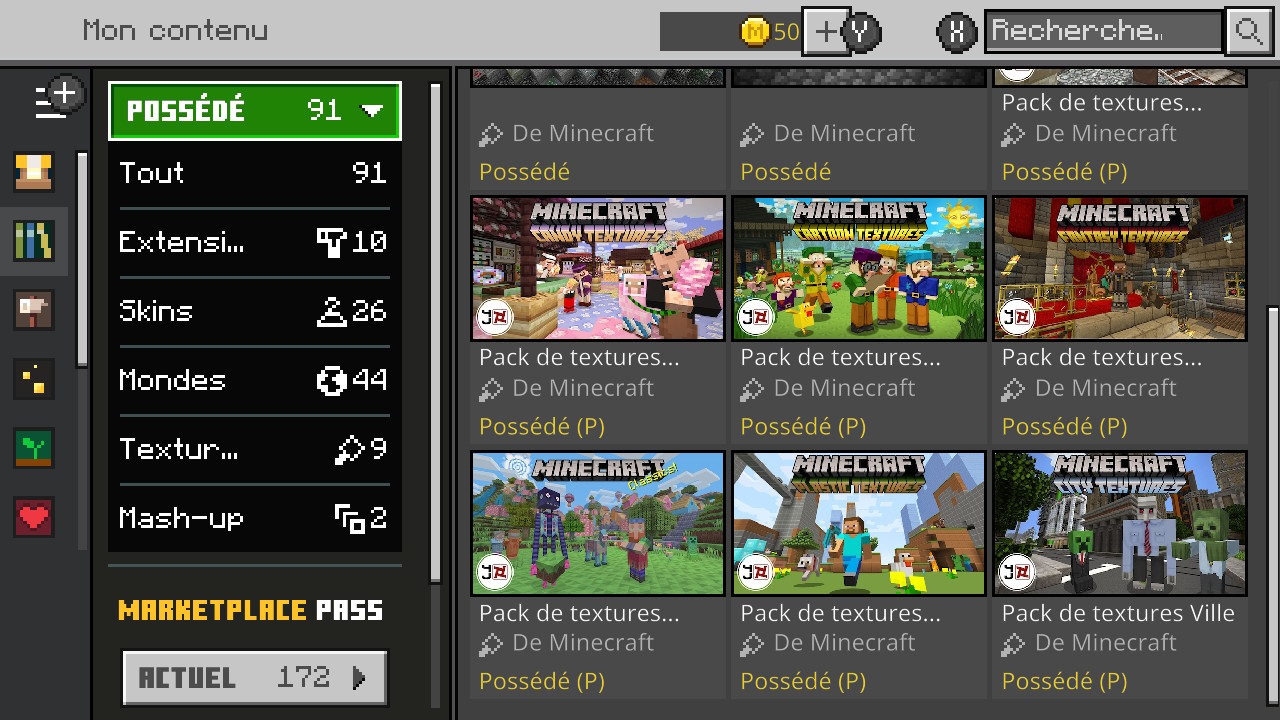Select the skin character head sidebar icon

click(x=34, y=172)
